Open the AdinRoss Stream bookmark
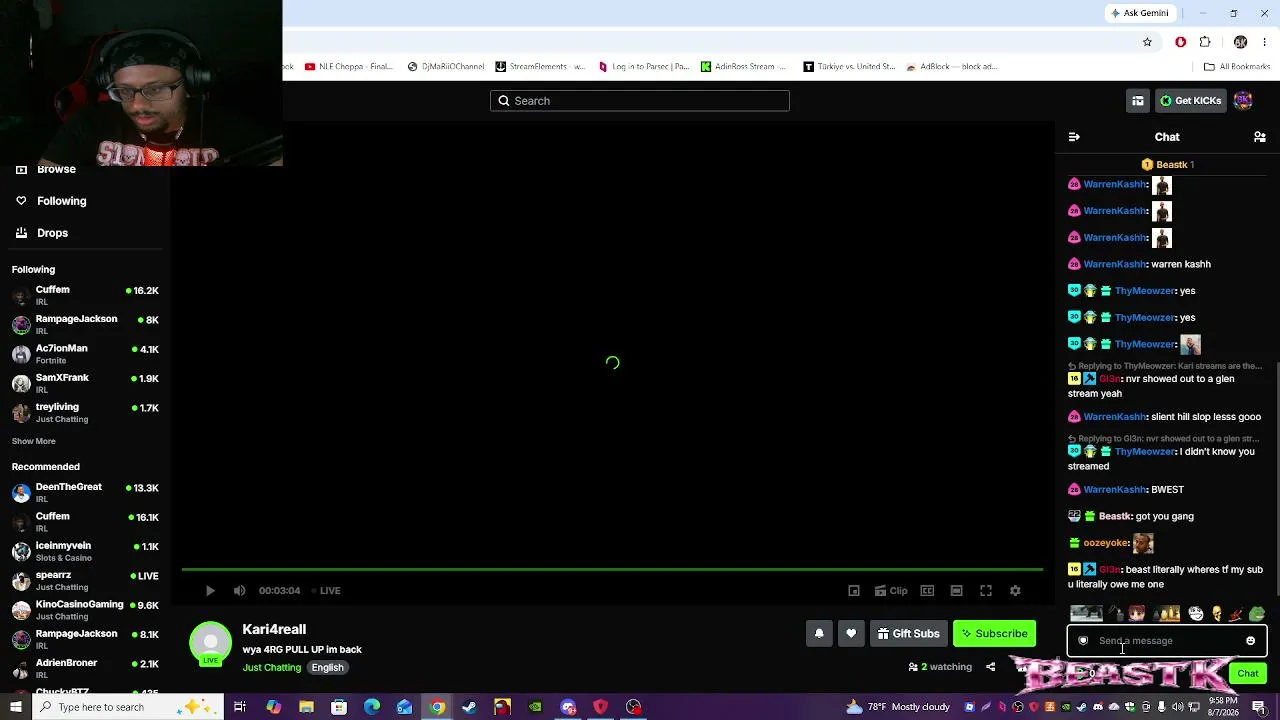1280x720 pixels. point(743,67)
